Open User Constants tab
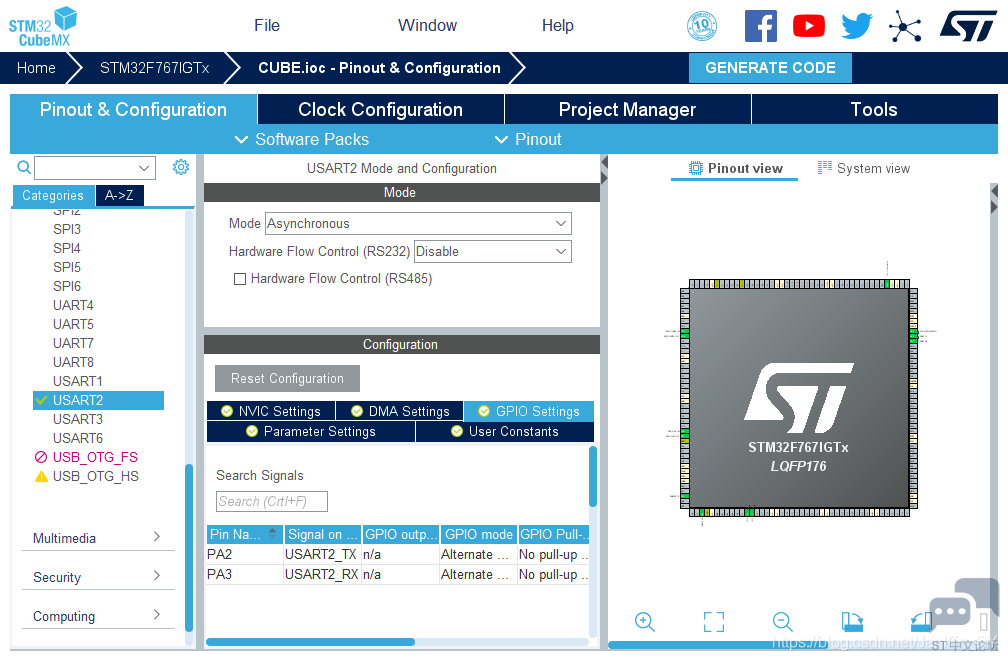The width and height of the screenshot is (1008, 661). coord(505,431)
